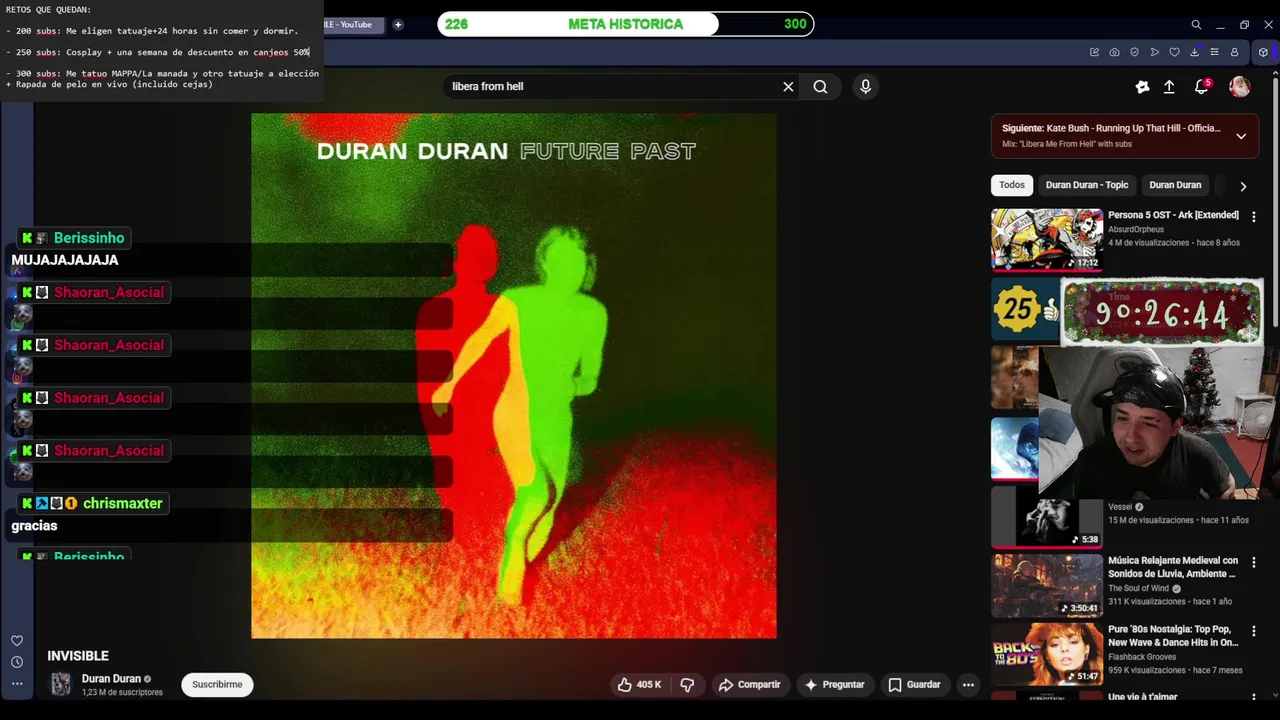Click Flashback Grooves channel name
The height and width of the screenshot is (720, 1280).
pyautogui.click(x=1142, y=657)
